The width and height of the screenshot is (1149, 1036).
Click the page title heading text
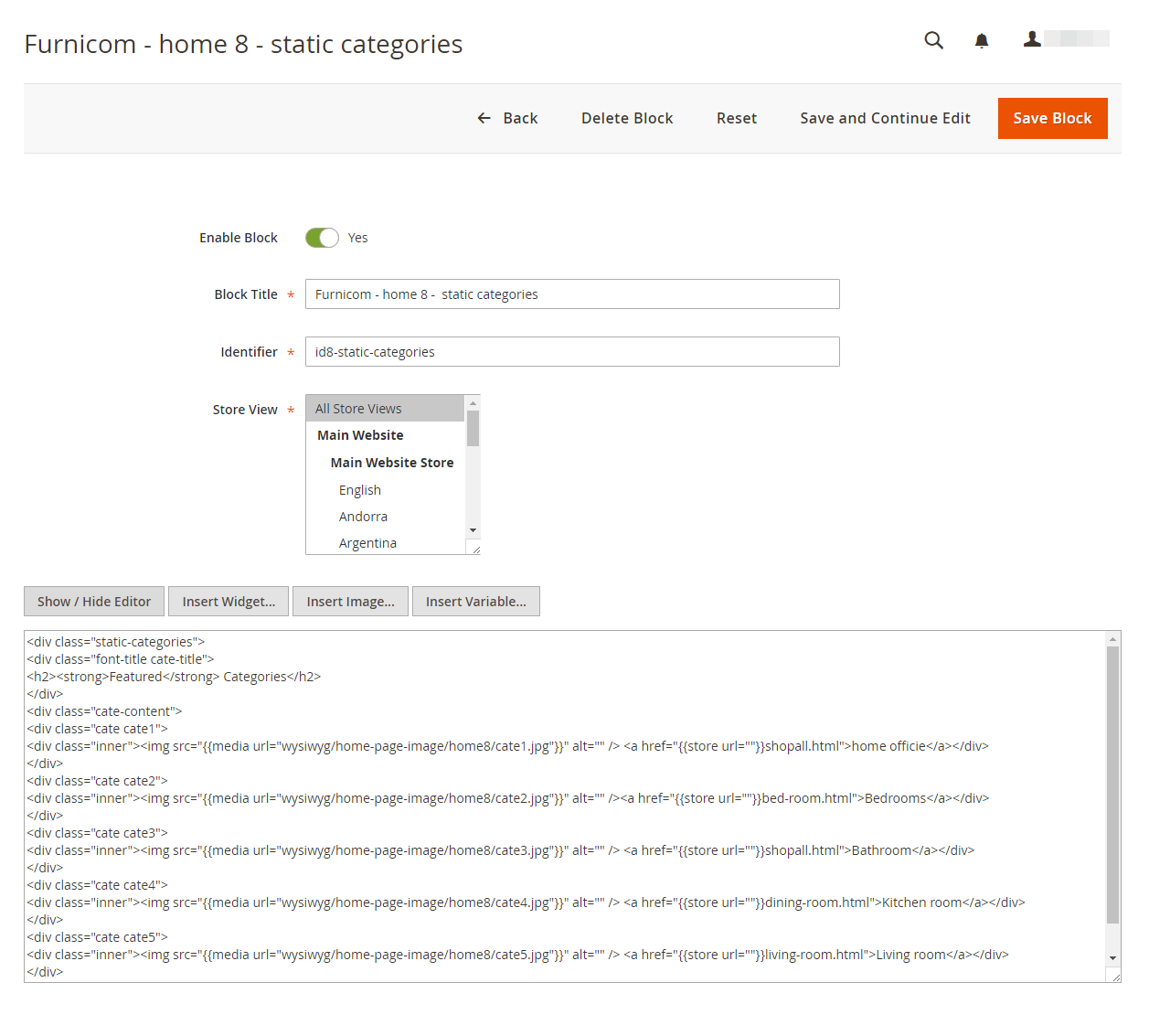(x=243, y=44)
